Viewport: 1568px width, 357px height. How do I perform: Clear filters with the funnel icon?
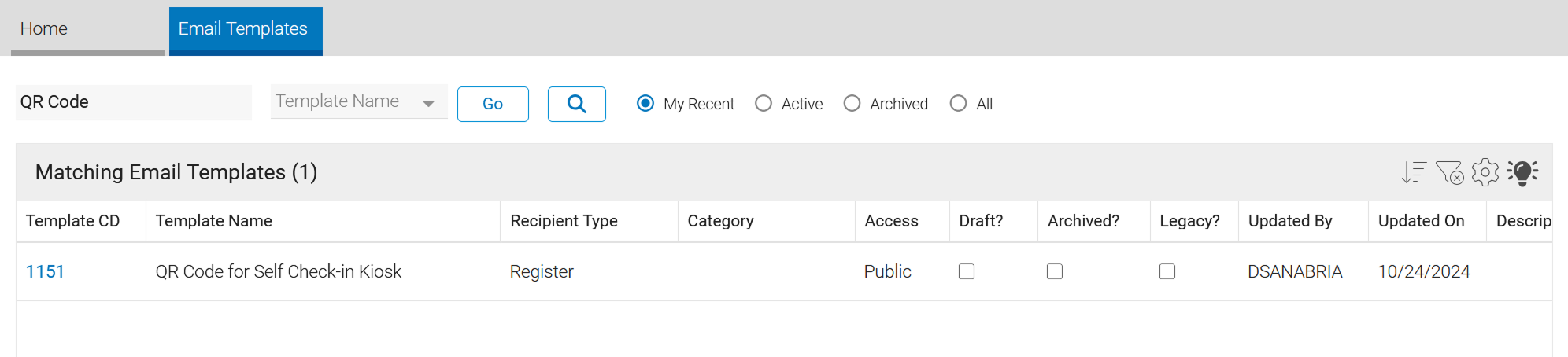pos(1449,172)
